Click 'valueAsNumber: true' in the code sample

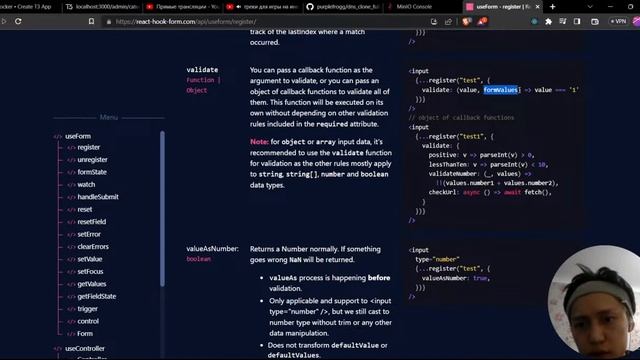(456, 278)
